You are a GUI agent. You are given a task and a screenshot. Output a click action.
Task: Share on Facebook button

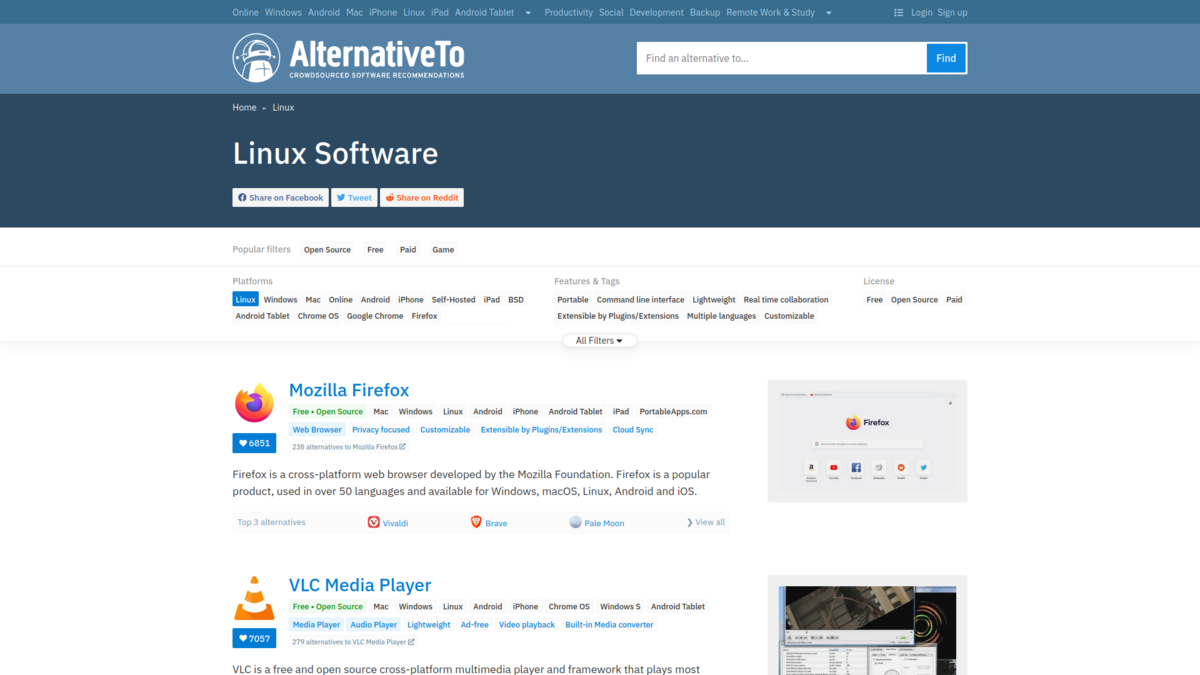281,198
